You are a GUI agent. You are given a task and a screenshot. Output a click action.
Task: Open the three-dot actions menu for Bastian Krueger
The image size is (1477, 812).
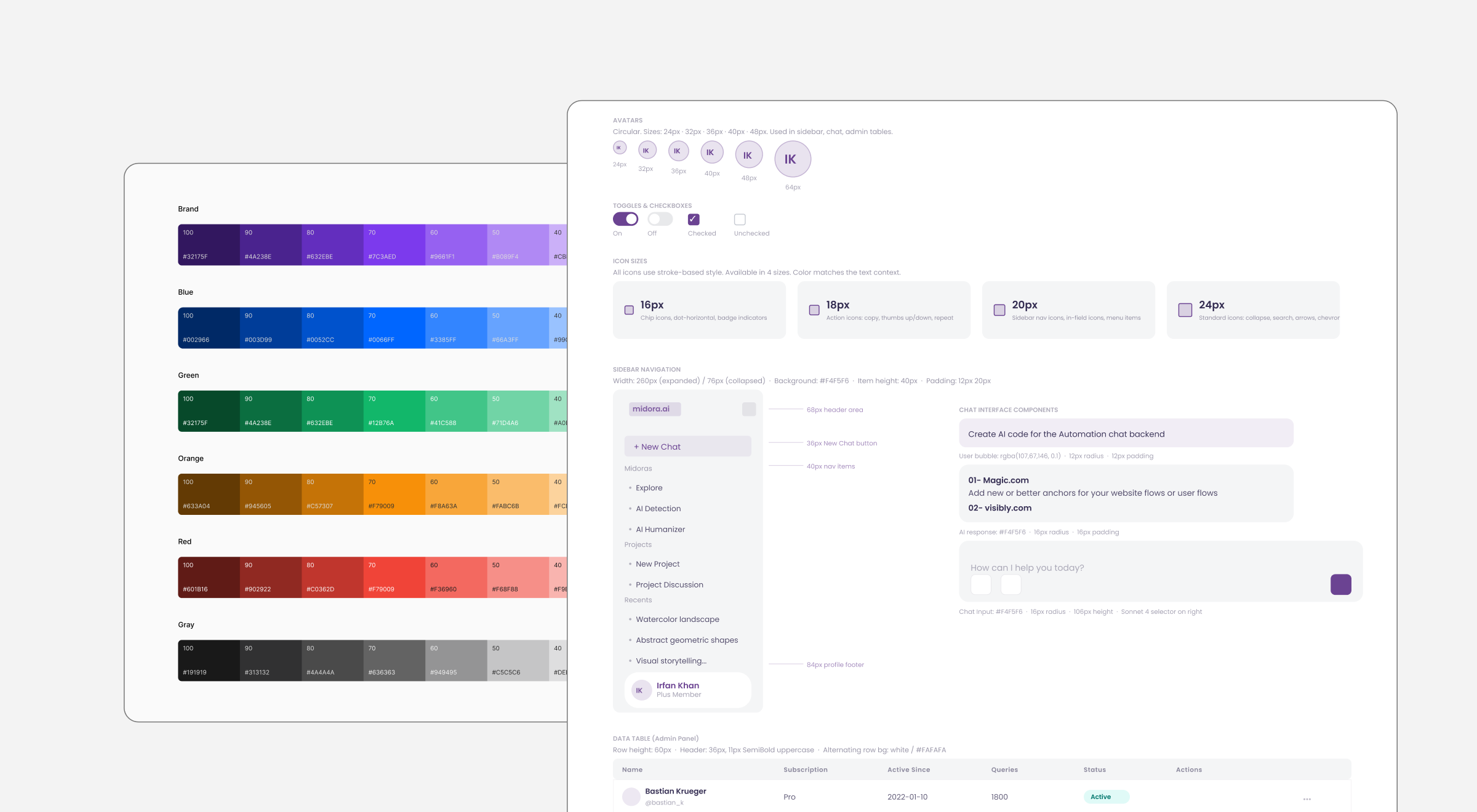(1307, 799)
